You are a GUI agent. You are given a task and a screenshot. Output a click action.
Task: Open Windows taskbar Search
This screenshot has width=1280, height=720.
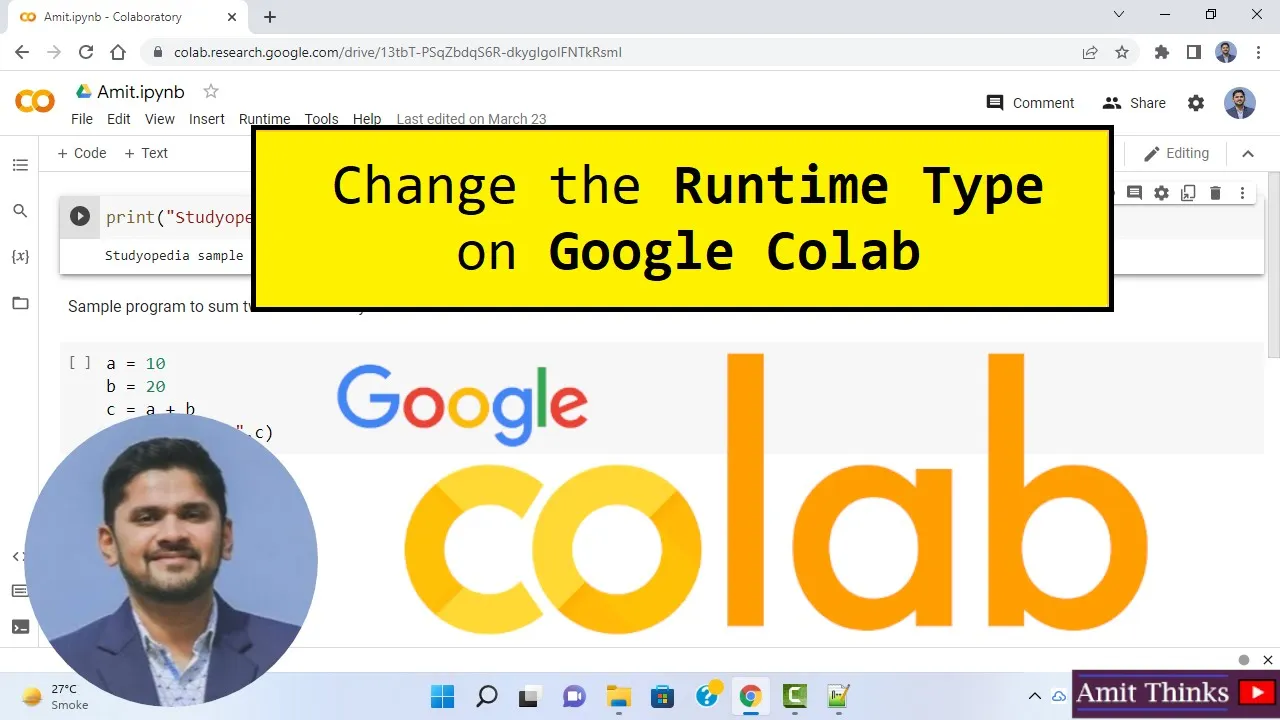486,696
